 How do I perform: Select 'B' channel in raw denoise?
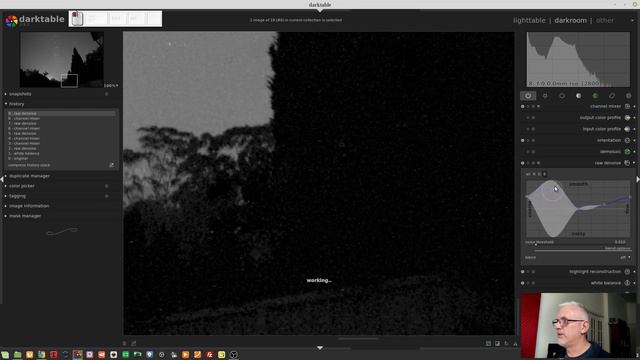544,174
